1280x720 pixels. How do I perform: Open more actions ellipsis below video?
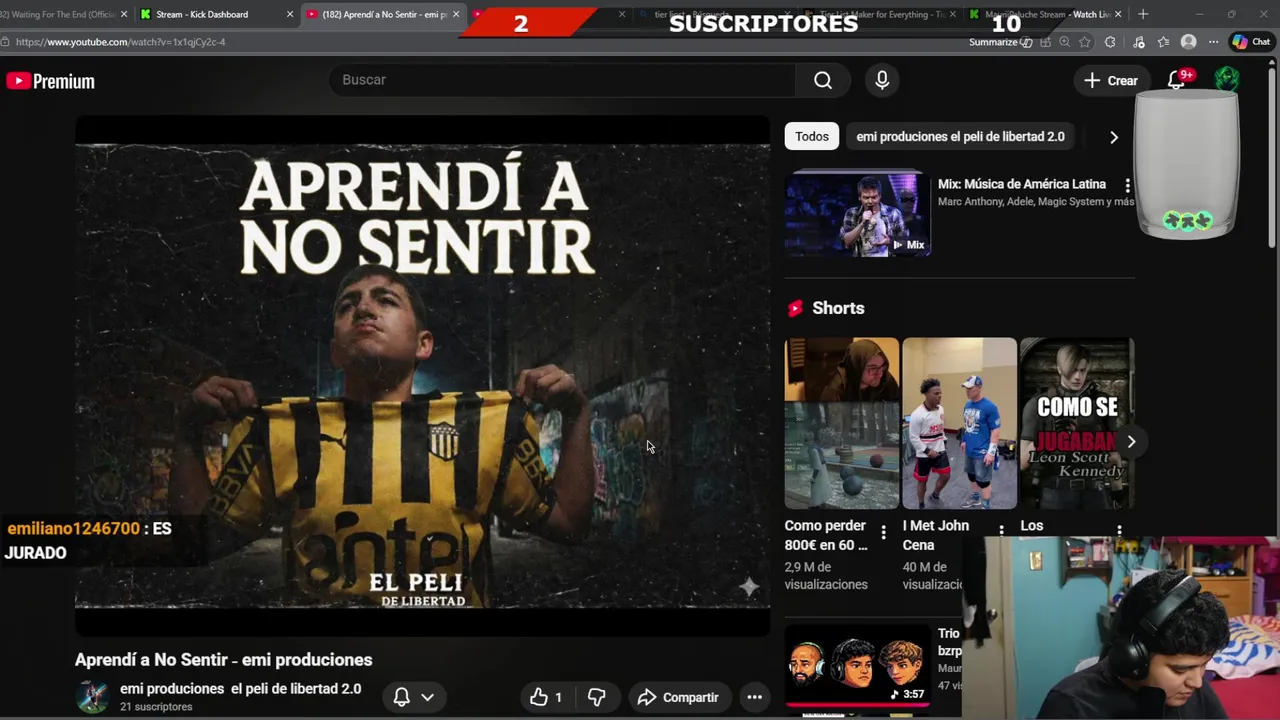[x=755, y=697]
